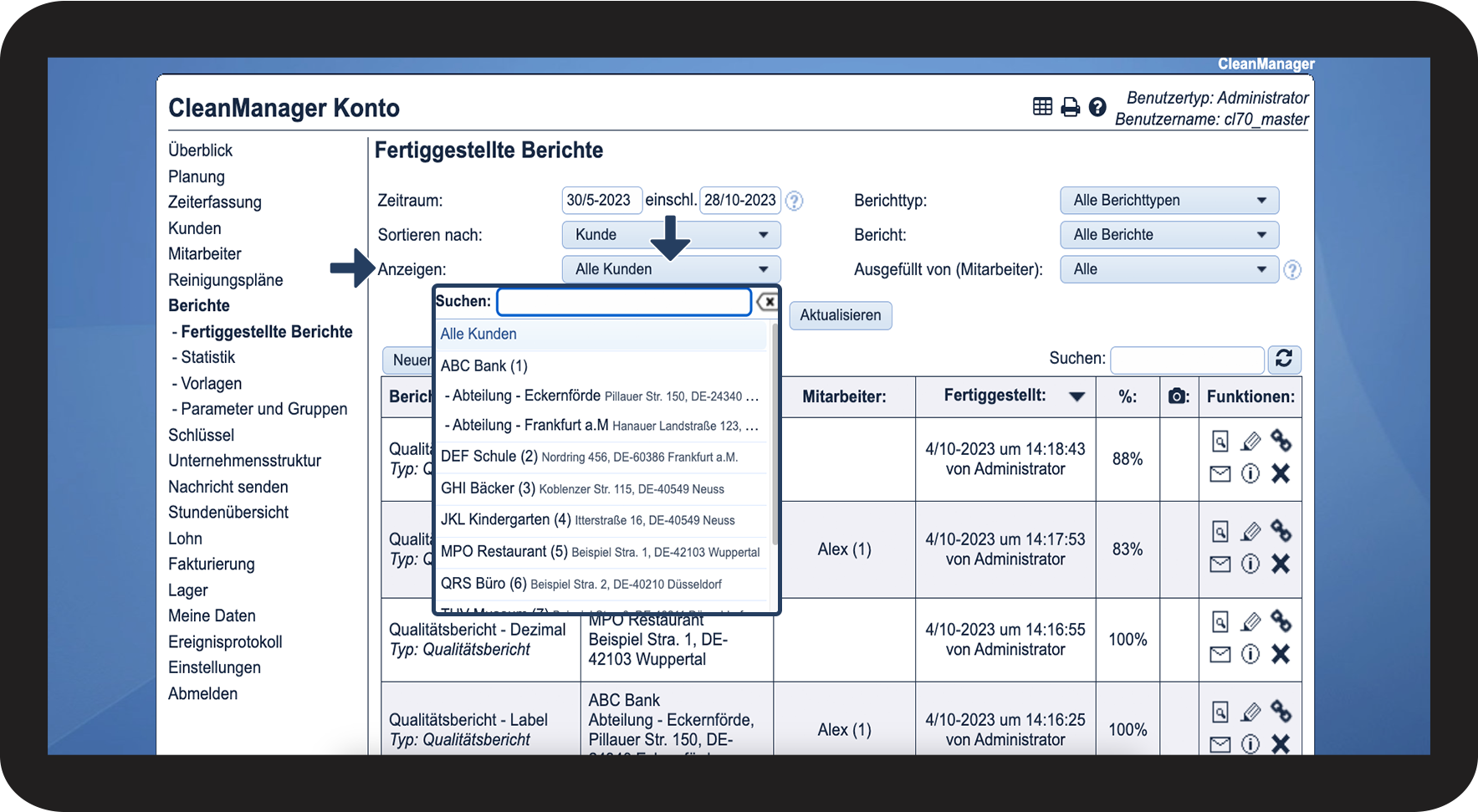Click the customer dropdown list scrollbar
The width and height of the screenshot is (1478, 812).
tap(775, 435)
